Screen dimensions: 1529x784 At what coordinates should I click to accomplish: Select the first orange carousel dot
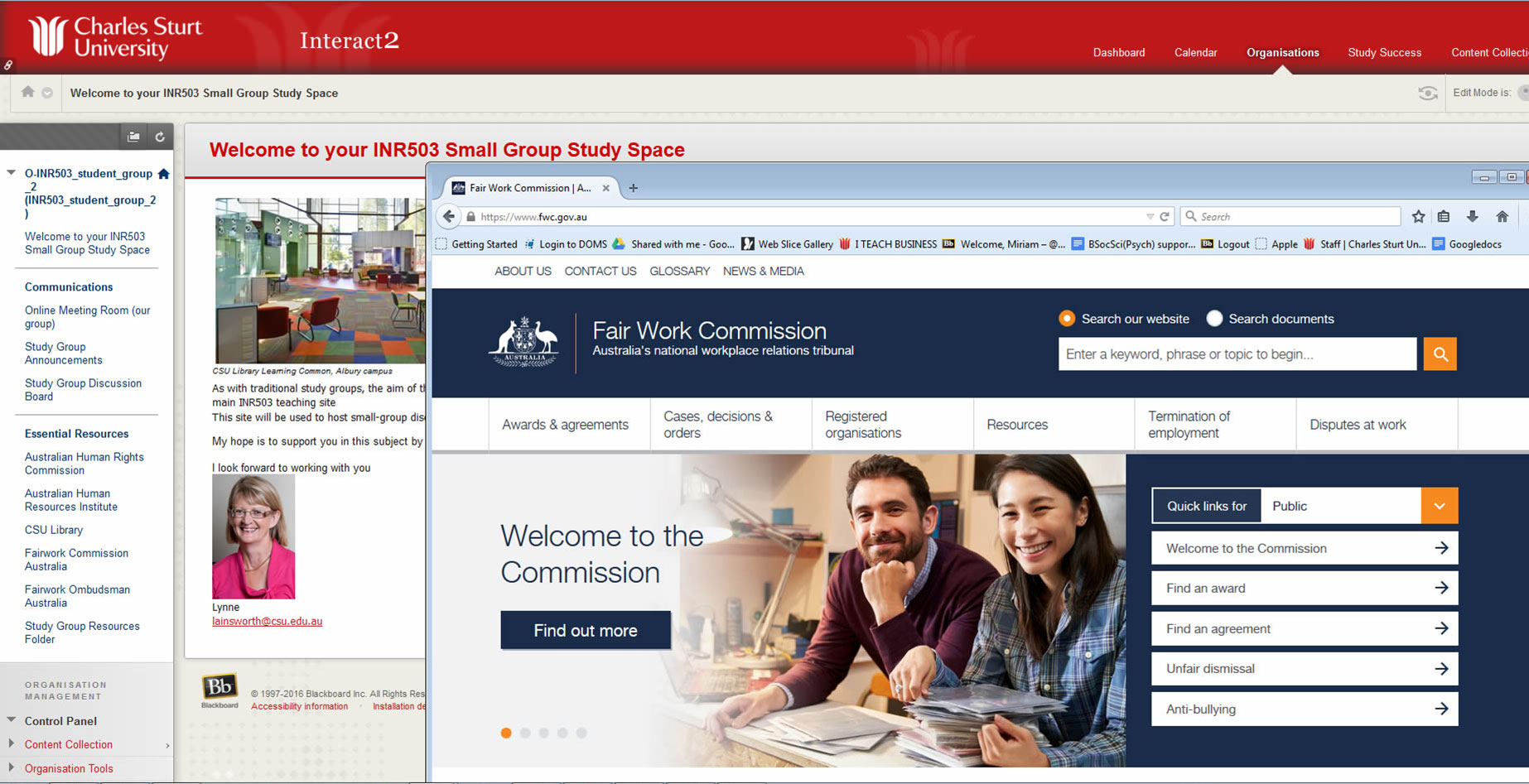[506, 733]
